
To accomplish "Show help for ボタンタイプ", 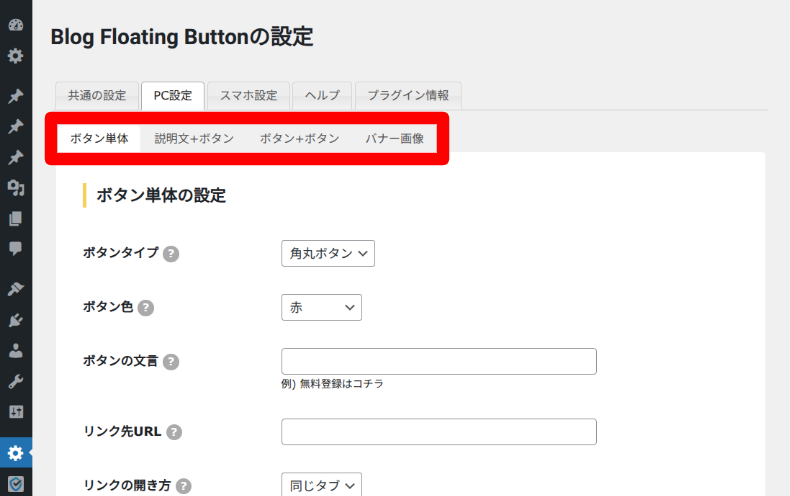I will tap(171, 254).
